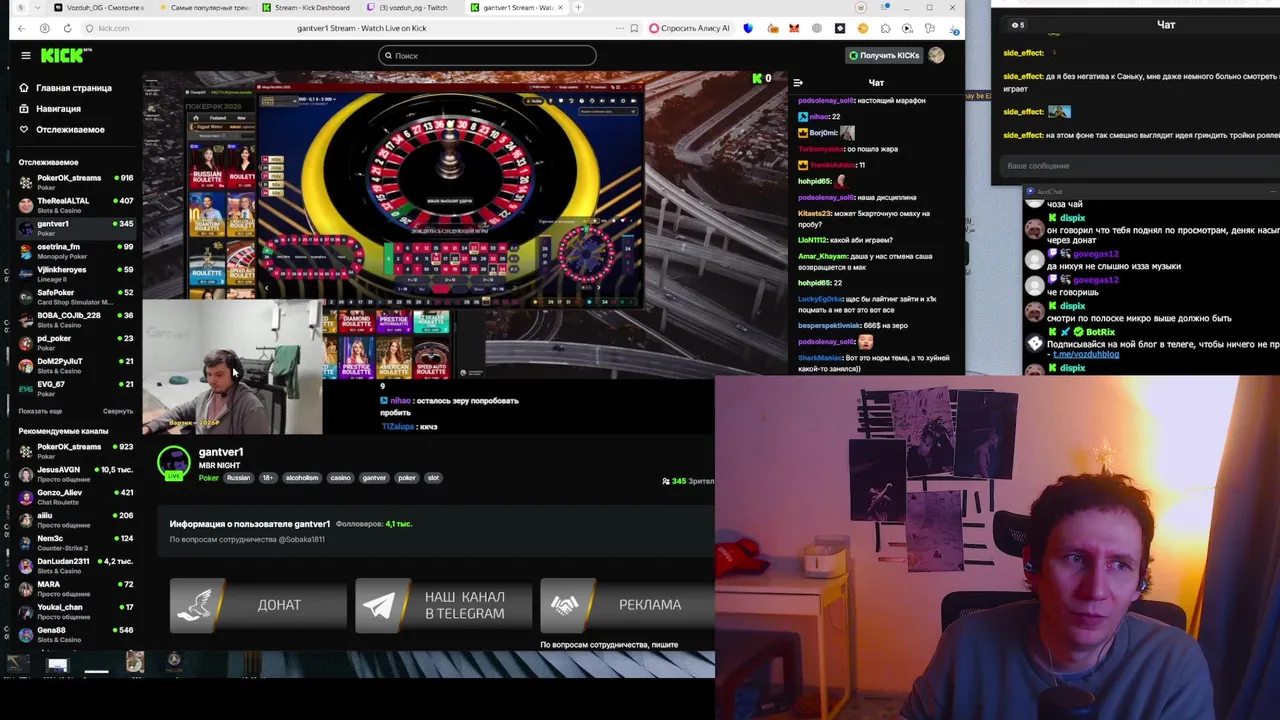Screen dimensions: 1280x720
Task: Open НАШ КАНАЛ В TELEGRAM banner
Action: tap(443, 604)
